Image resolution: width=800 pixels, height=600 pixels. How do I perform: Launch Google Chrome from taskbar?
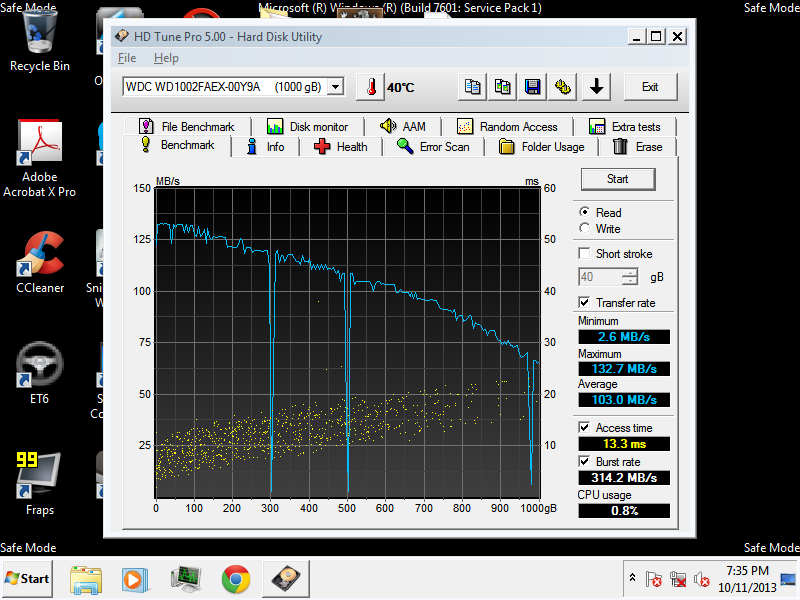coord(236,580)
